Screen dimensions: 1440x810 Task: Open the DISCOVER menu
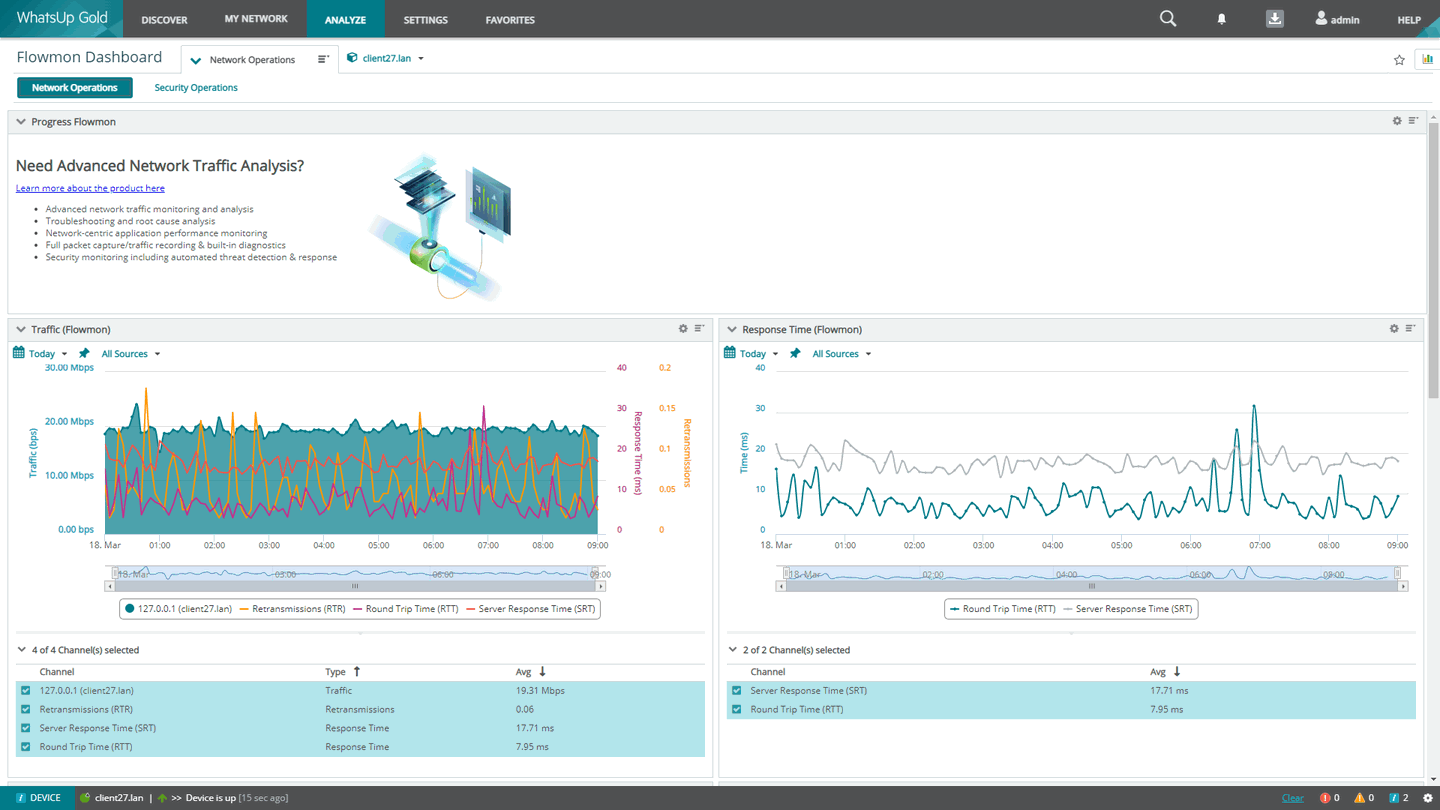click(x=164, y=20)
